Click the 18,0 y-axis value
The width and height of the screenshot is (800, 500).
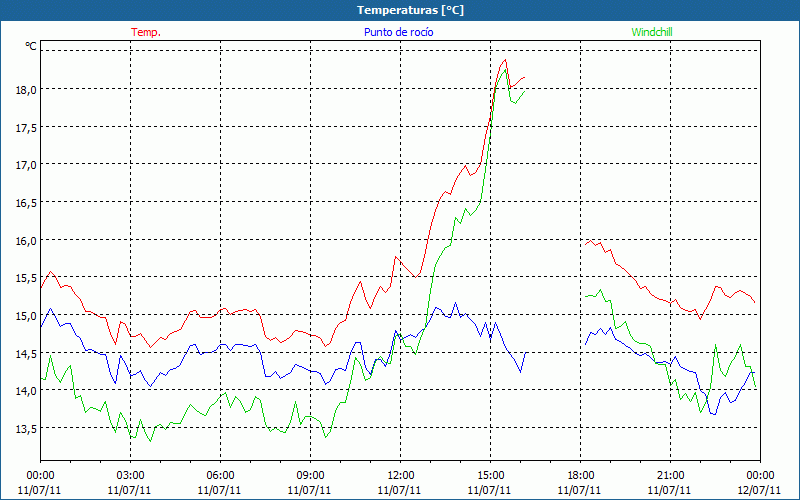tap(27, 90)
